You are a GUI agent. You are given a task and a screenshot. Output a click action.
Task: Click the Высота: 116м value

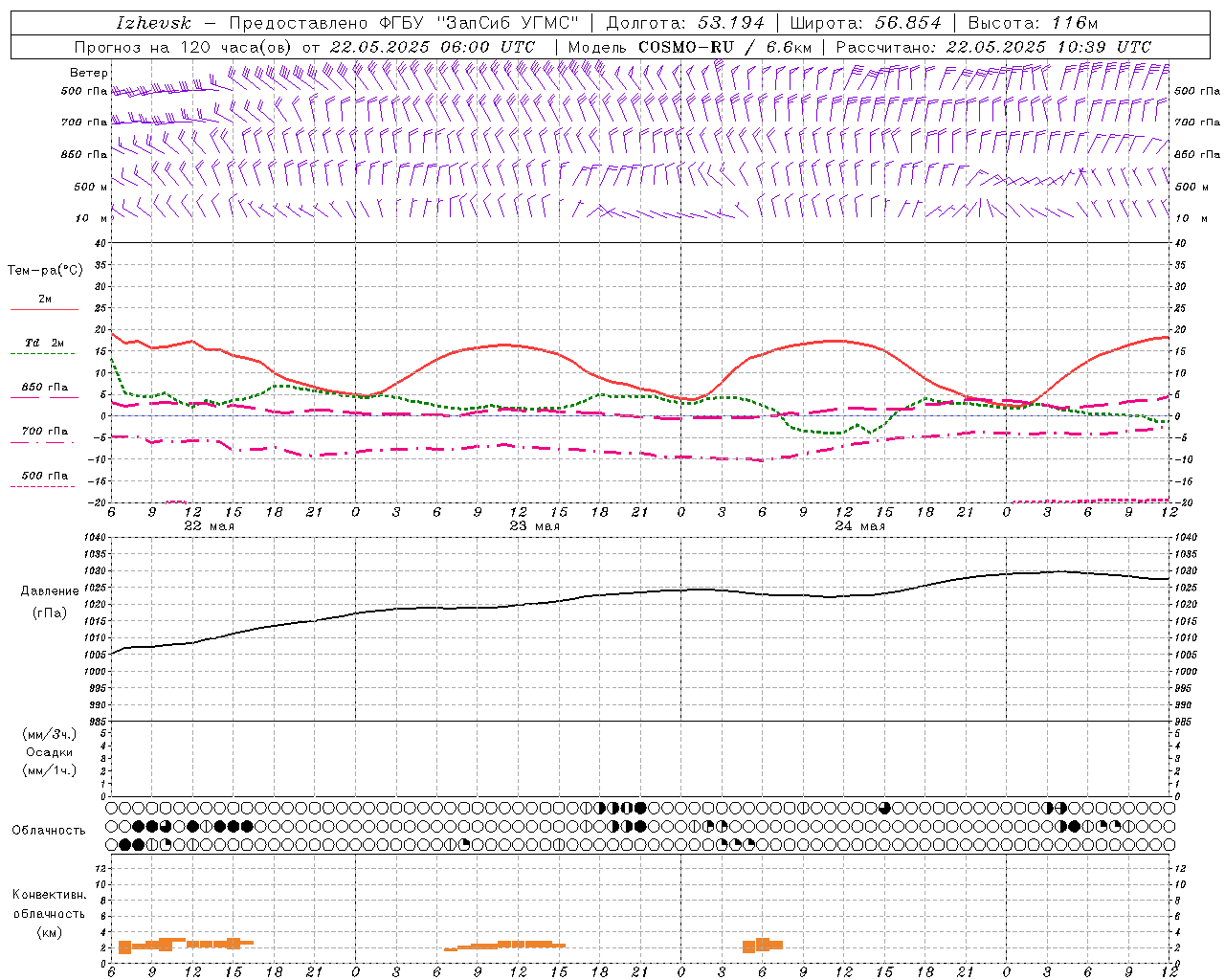1033,23
